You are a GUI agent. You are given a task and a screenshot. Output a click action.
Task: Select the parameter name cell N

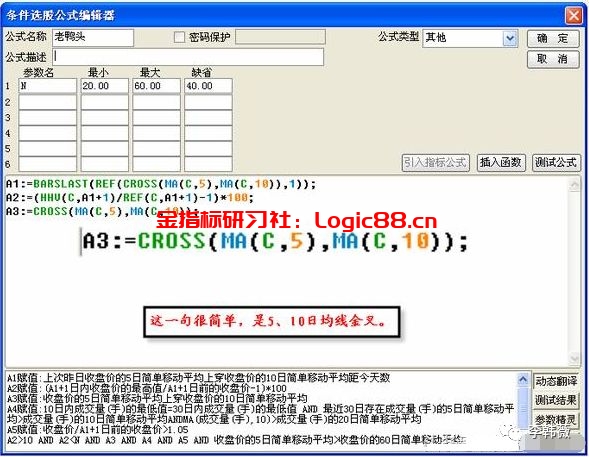coord(47,86)
